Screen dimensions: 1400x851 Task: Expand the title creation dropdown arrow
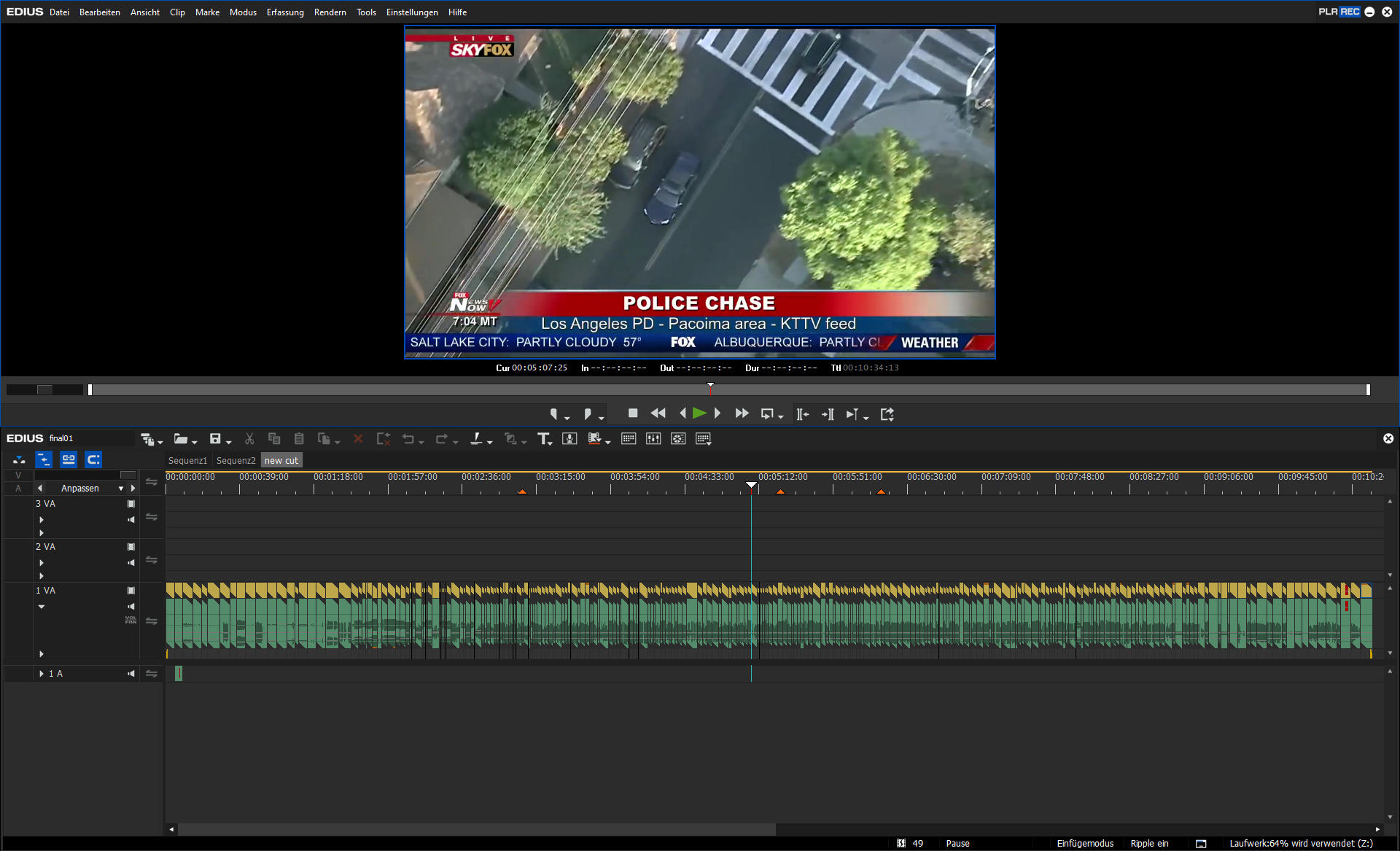point(551,442)
